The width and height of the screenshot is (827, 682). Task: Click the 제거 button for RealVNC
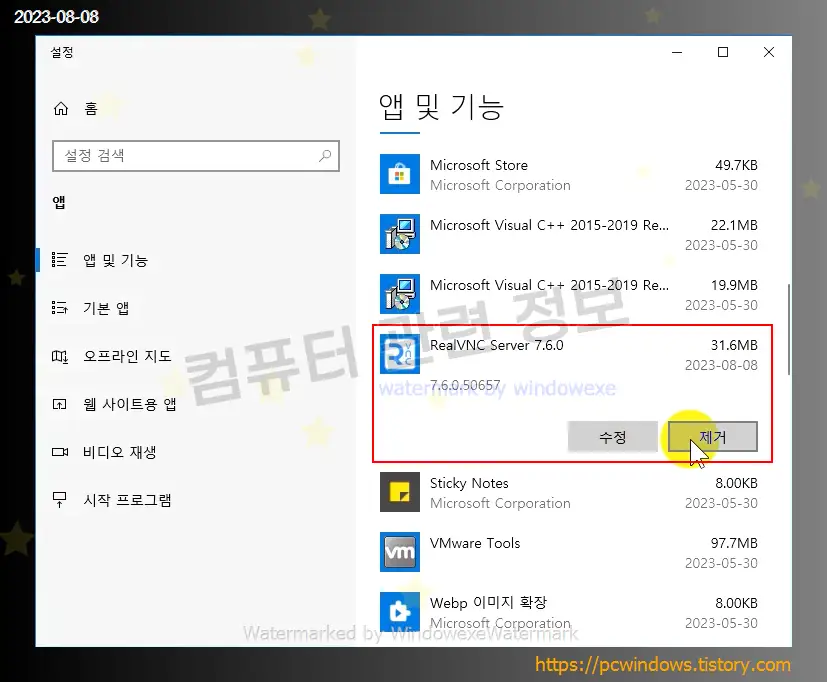[713, 437]
